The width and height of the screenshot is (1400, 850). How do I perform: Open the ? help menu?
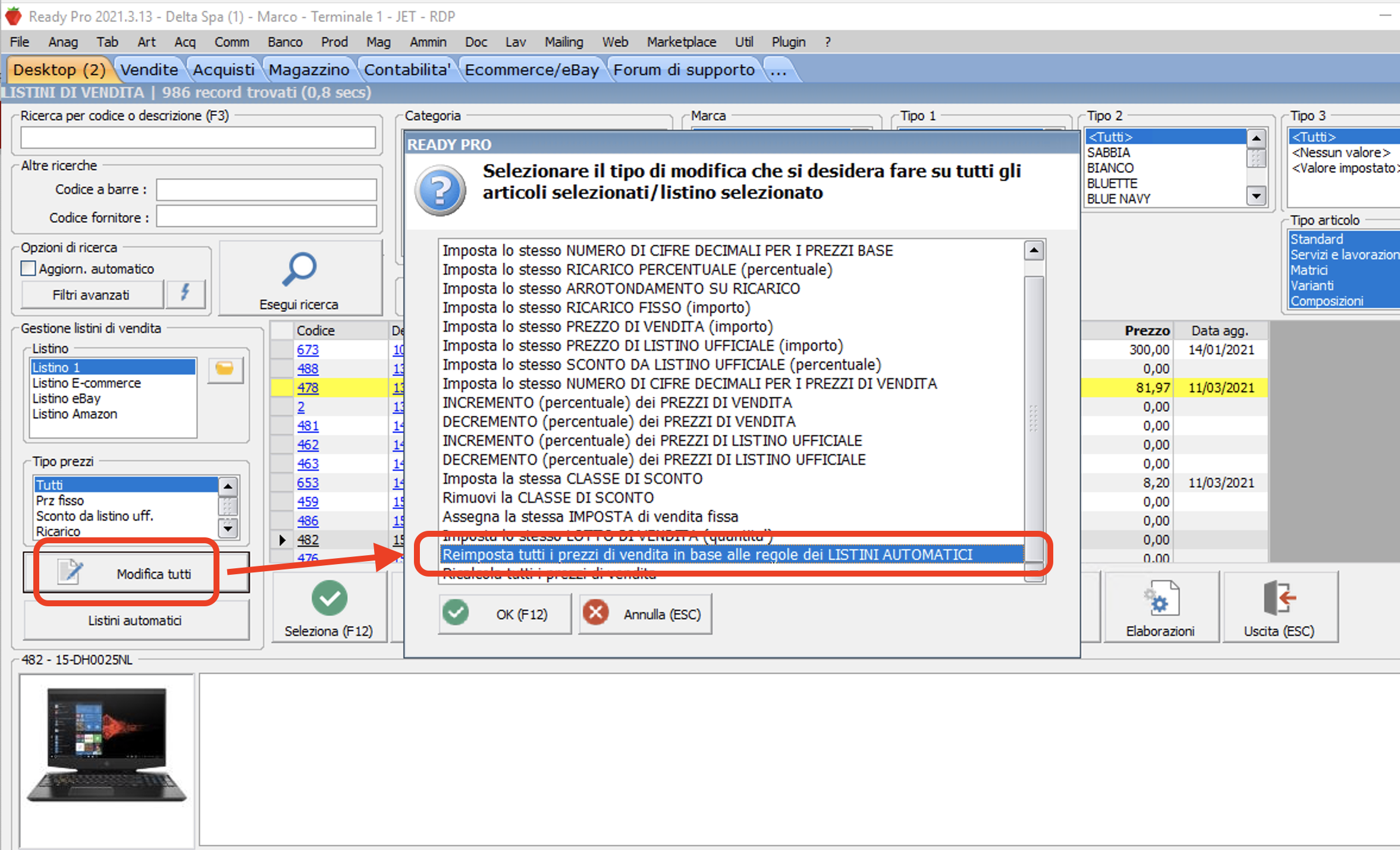click(x=827, y=42)
